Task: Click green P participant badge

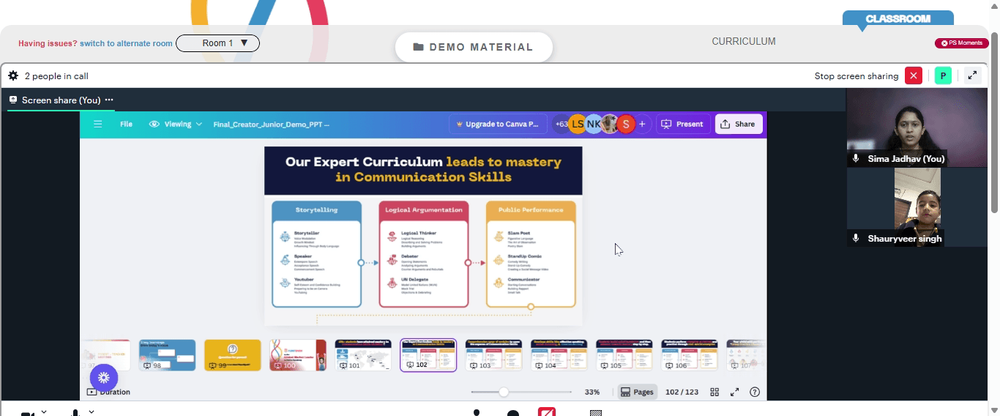Action: 943,76
